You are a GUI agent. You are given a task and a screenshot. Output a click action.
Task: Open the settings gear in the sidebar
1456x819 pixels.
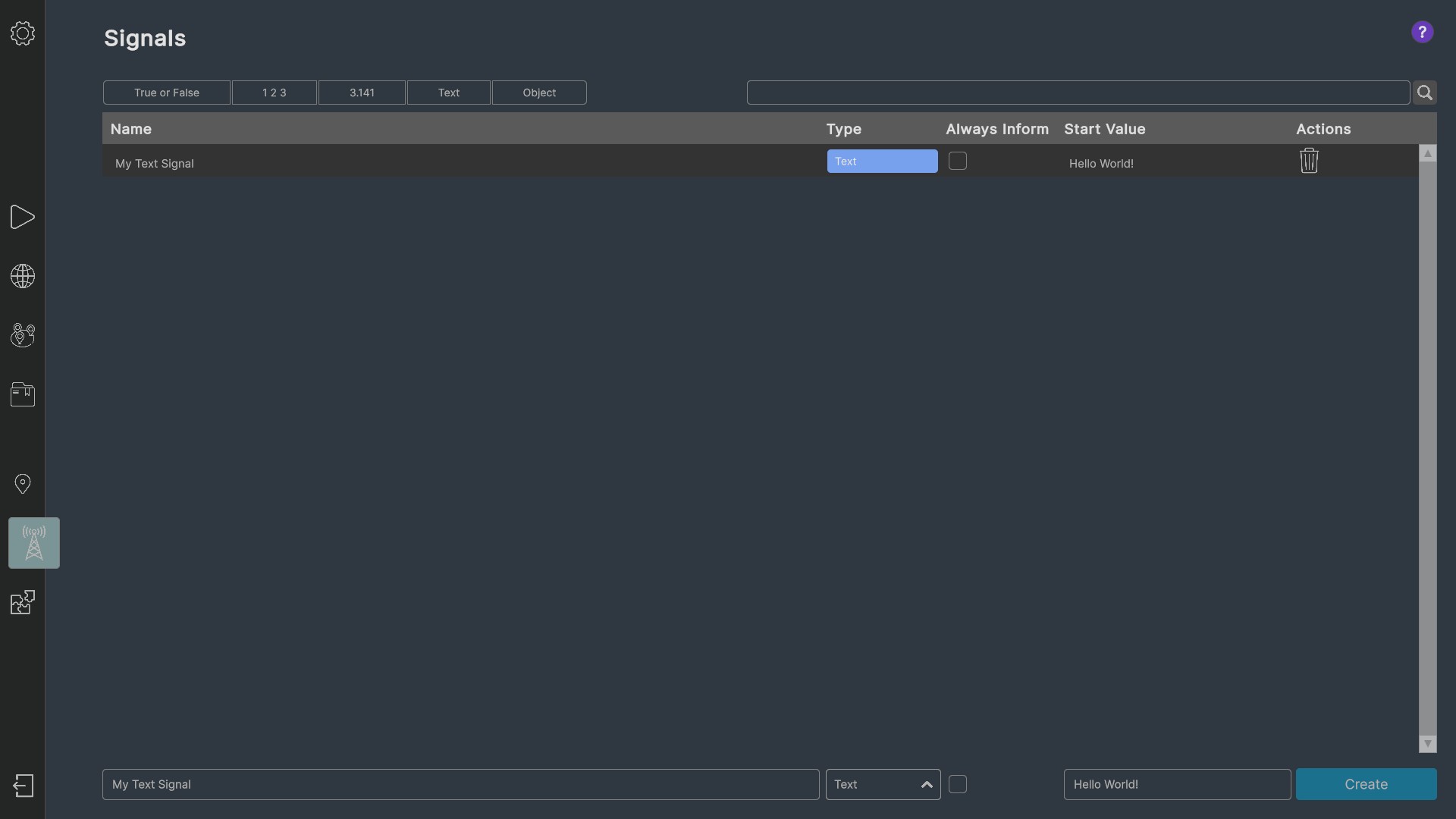pyautogui.click(x=23, y=33)
